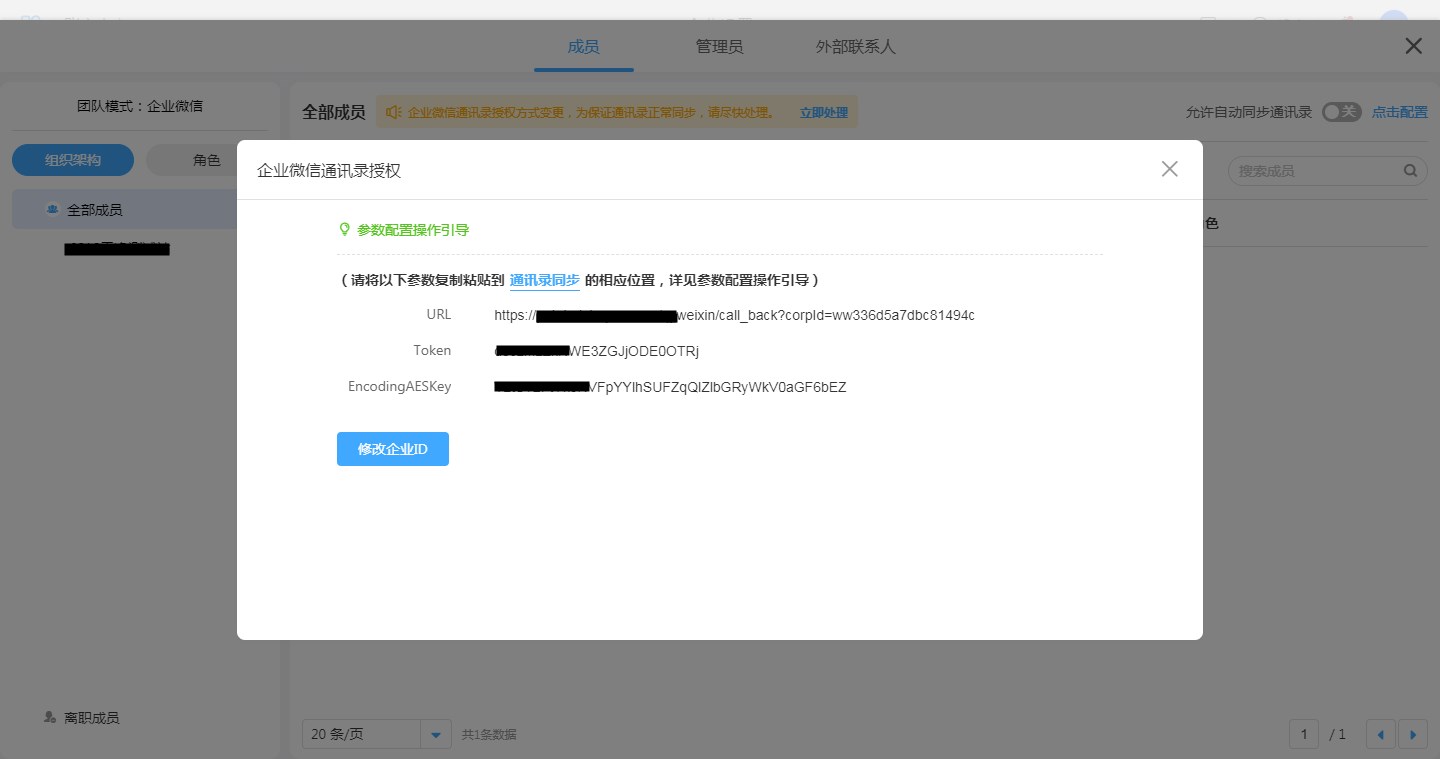The image size is (1440, 759).
Task: Expand the 20 条/页 page size dropdown
Action: point(435,735)
